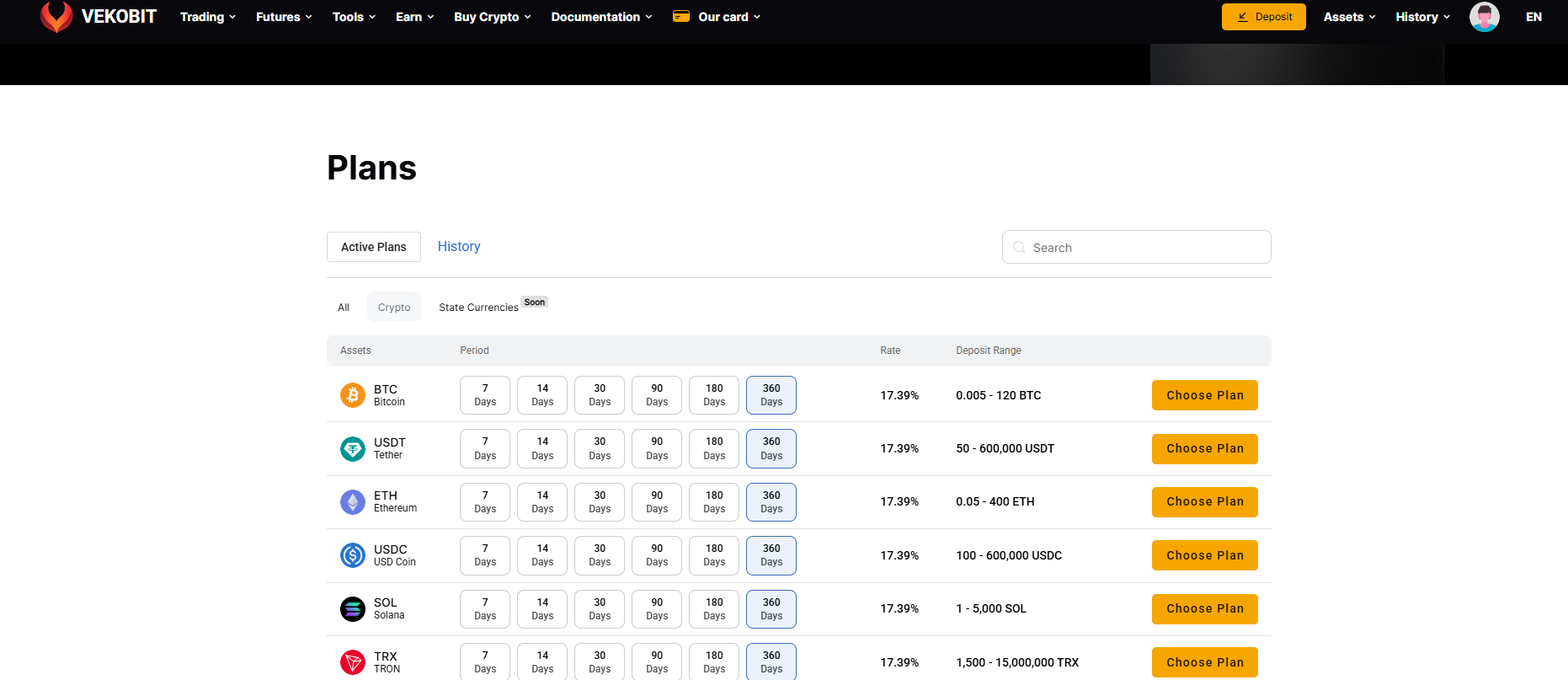
Task: Expand the Trading menu
Action: pyautogui.click(x=208, y=17)
